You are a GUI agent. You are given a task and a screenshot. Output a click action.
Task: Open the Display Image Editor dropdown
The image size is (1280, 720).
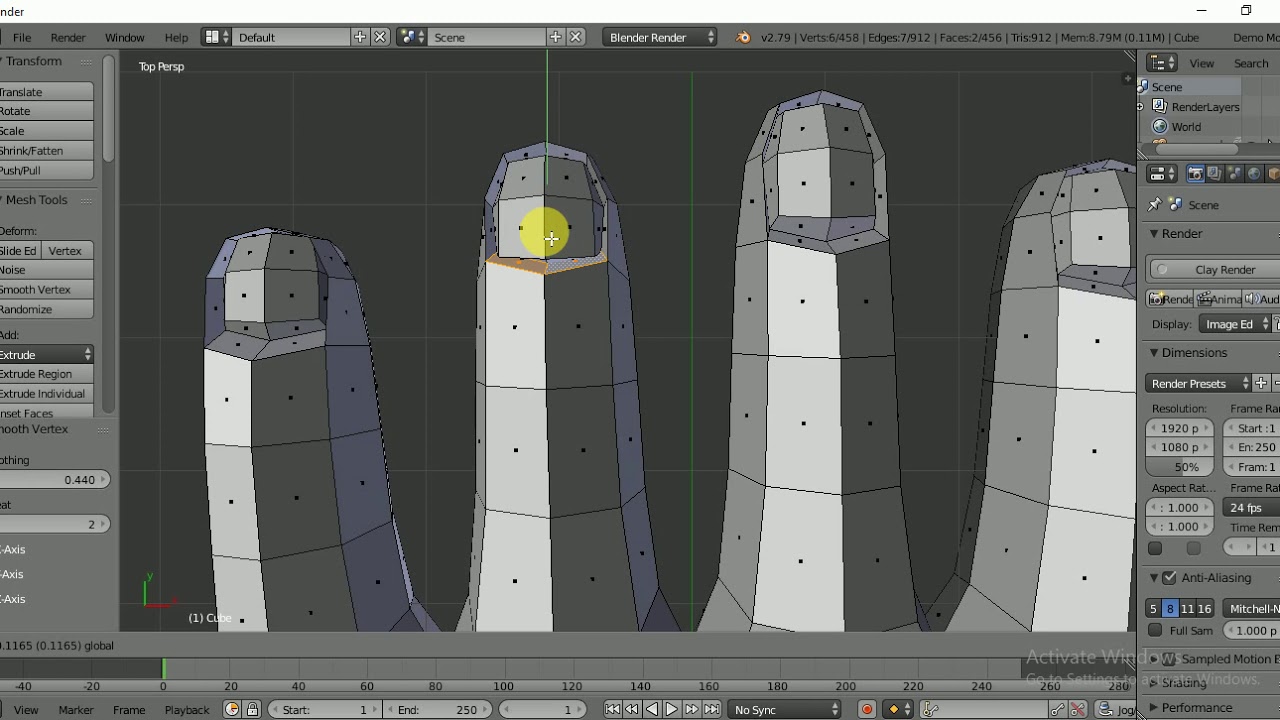[x=1236, y=324]
